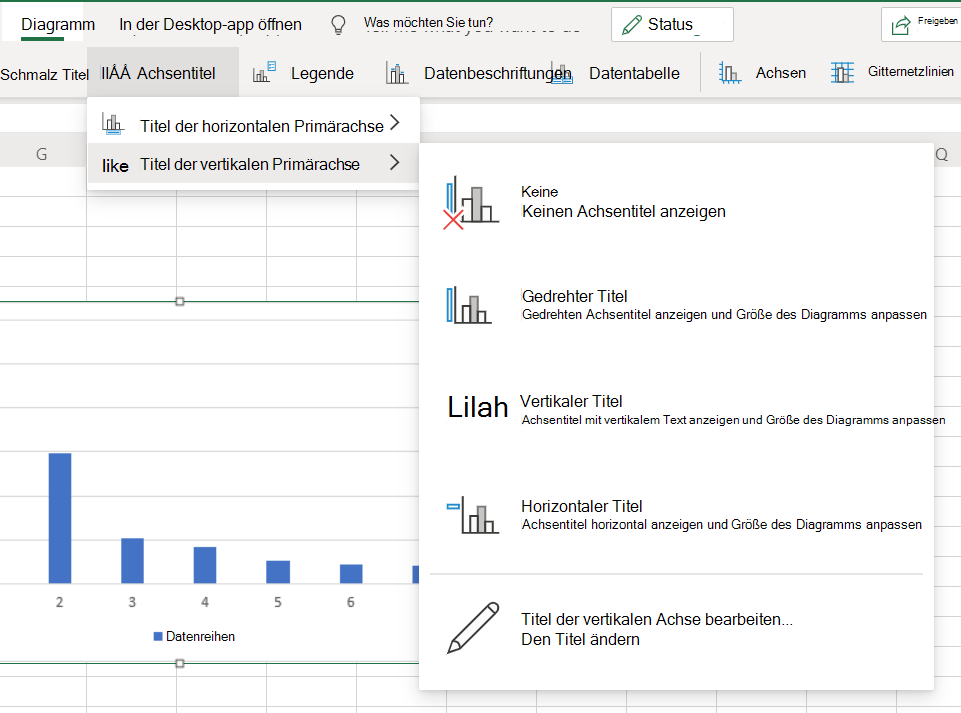Click axis label 2 in the chart

tap(59, 602)
